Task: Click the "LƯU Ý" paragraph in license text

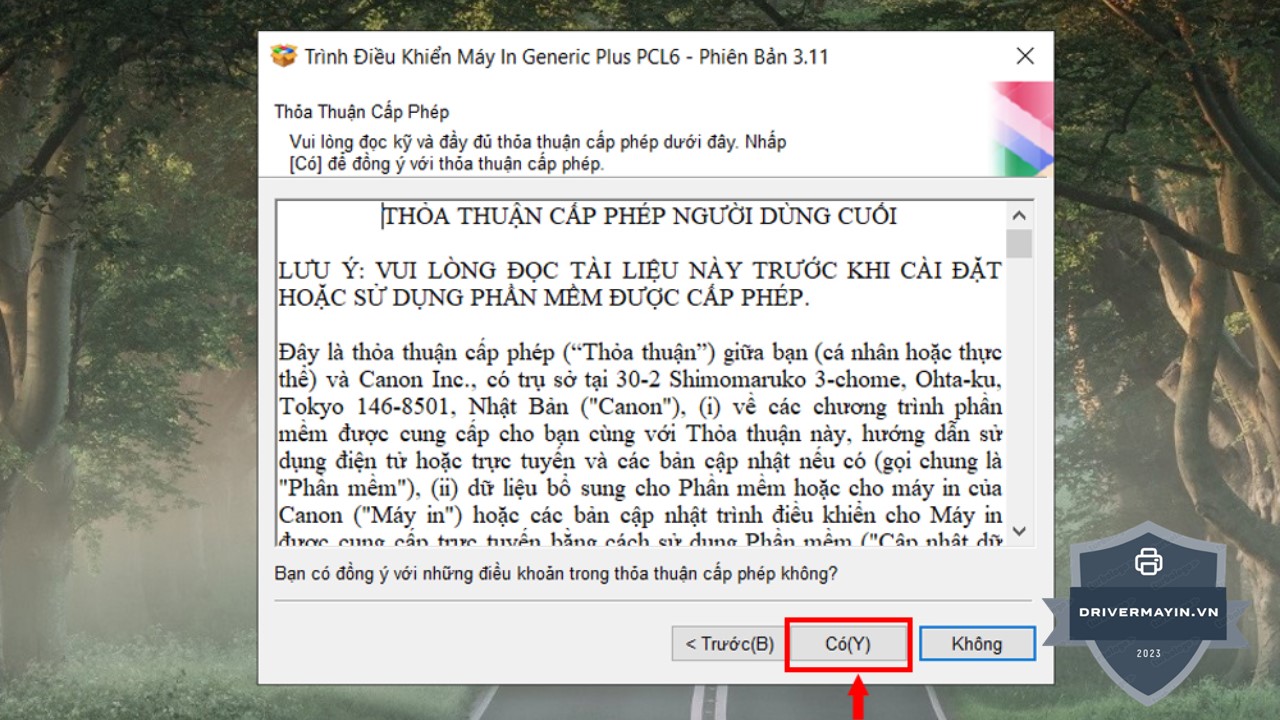Action: pyautogui.click(x=640, y=284)
